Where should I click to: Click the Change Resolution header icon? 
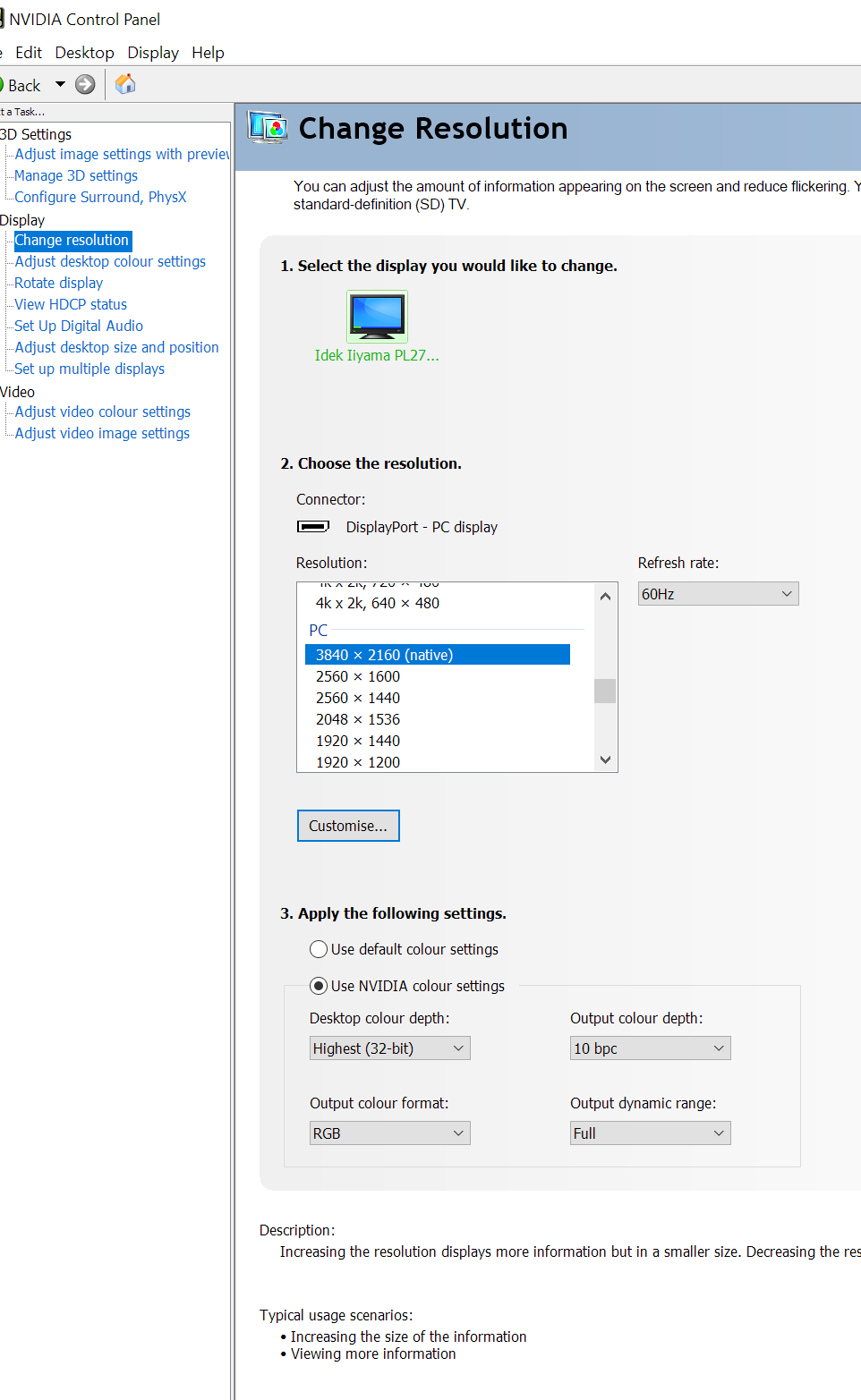(268, 128)
